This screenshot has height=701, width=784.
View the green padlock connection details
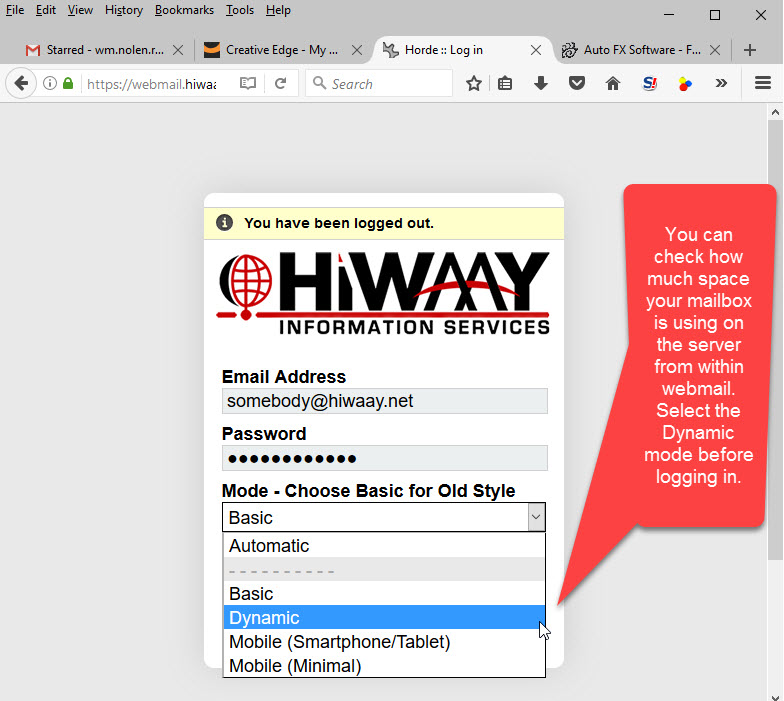68,83
